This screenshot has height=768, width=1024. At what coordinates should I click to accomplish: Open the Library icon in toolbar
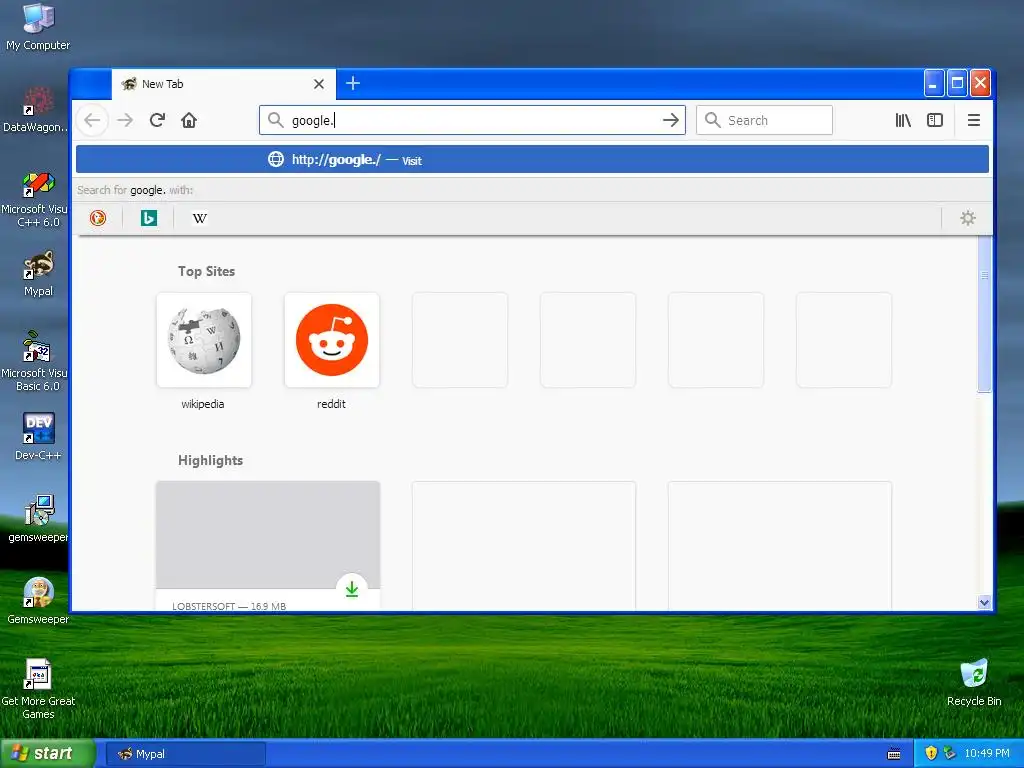[x=903, y=120]
